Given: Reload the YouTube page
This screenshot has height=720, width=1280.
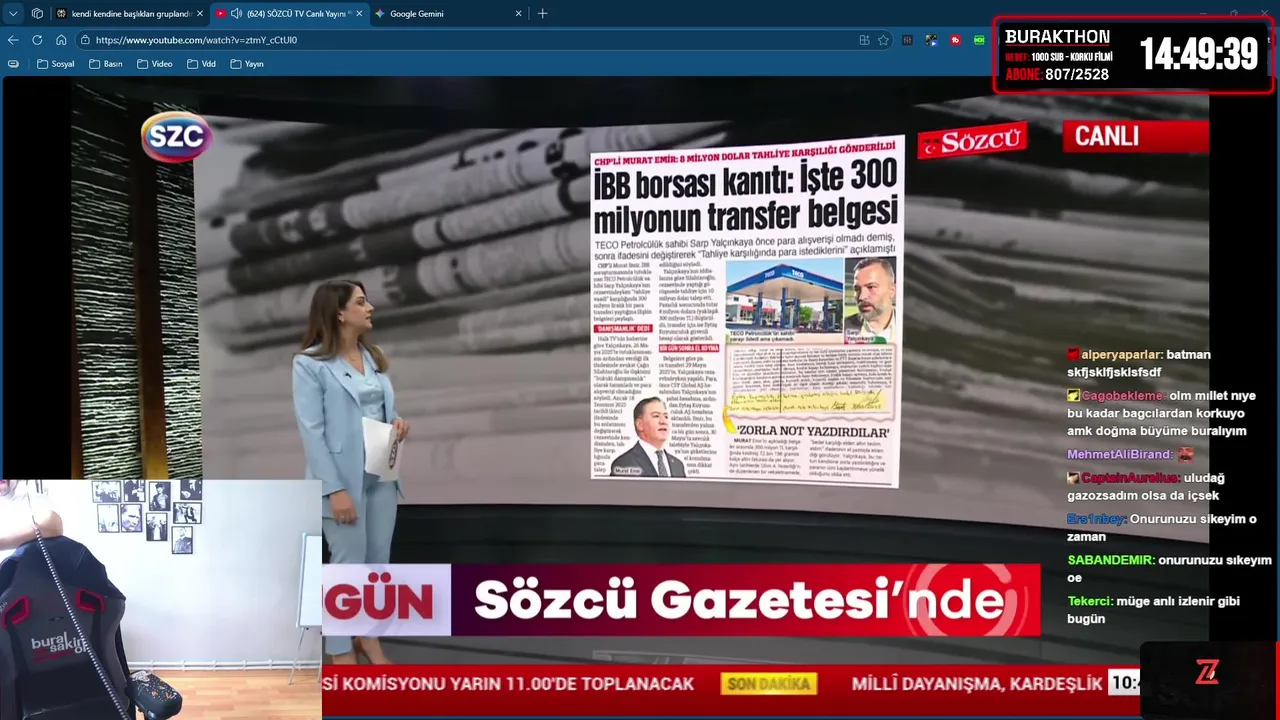Looking at the screenshot, I should click(x=37, y=40).
